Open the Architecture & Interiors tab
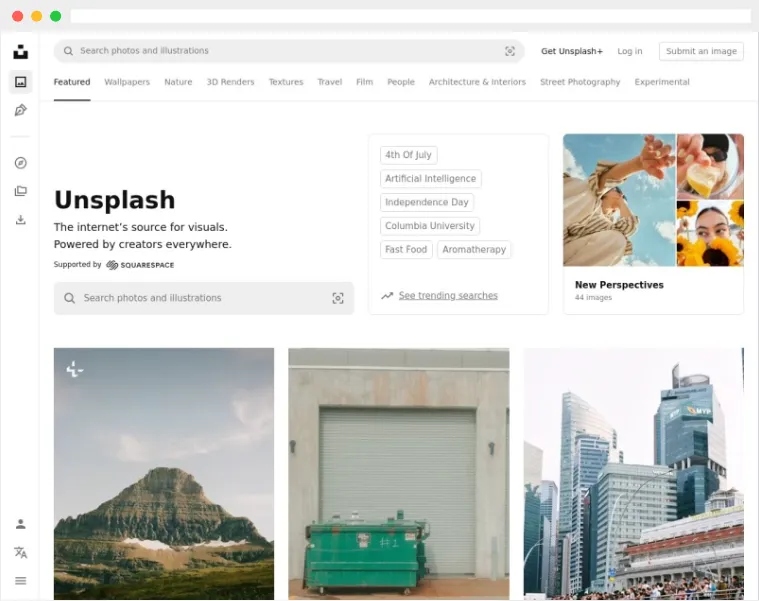Image resolution: width=759 pixels, height=601 pixels. (x=477, y=82)
